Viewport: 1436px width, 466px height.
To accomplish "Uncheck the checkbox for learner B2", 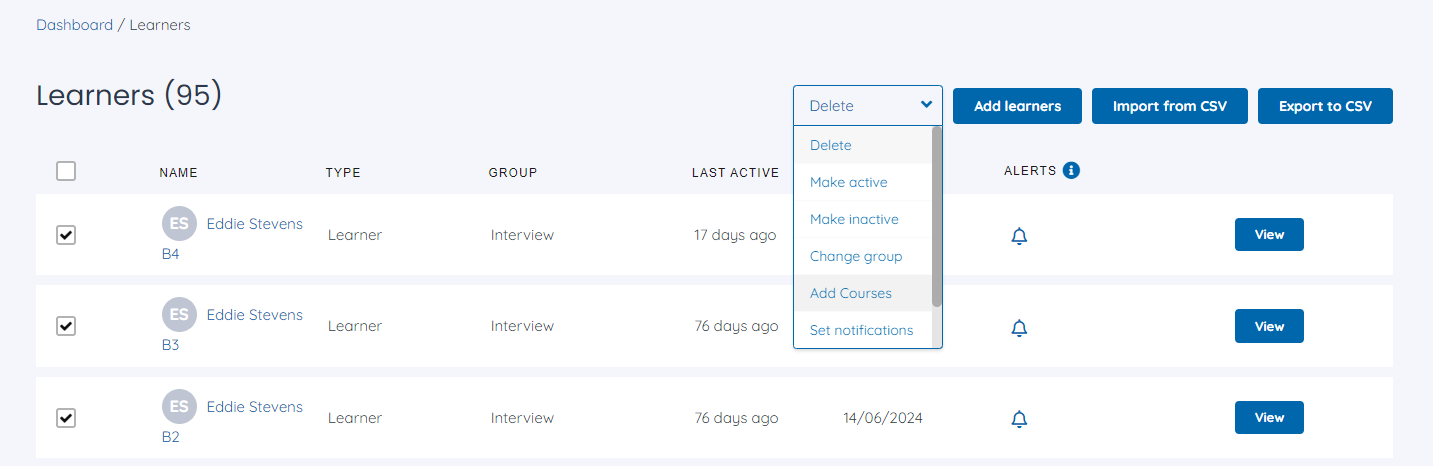I will (x=66, y=418).
